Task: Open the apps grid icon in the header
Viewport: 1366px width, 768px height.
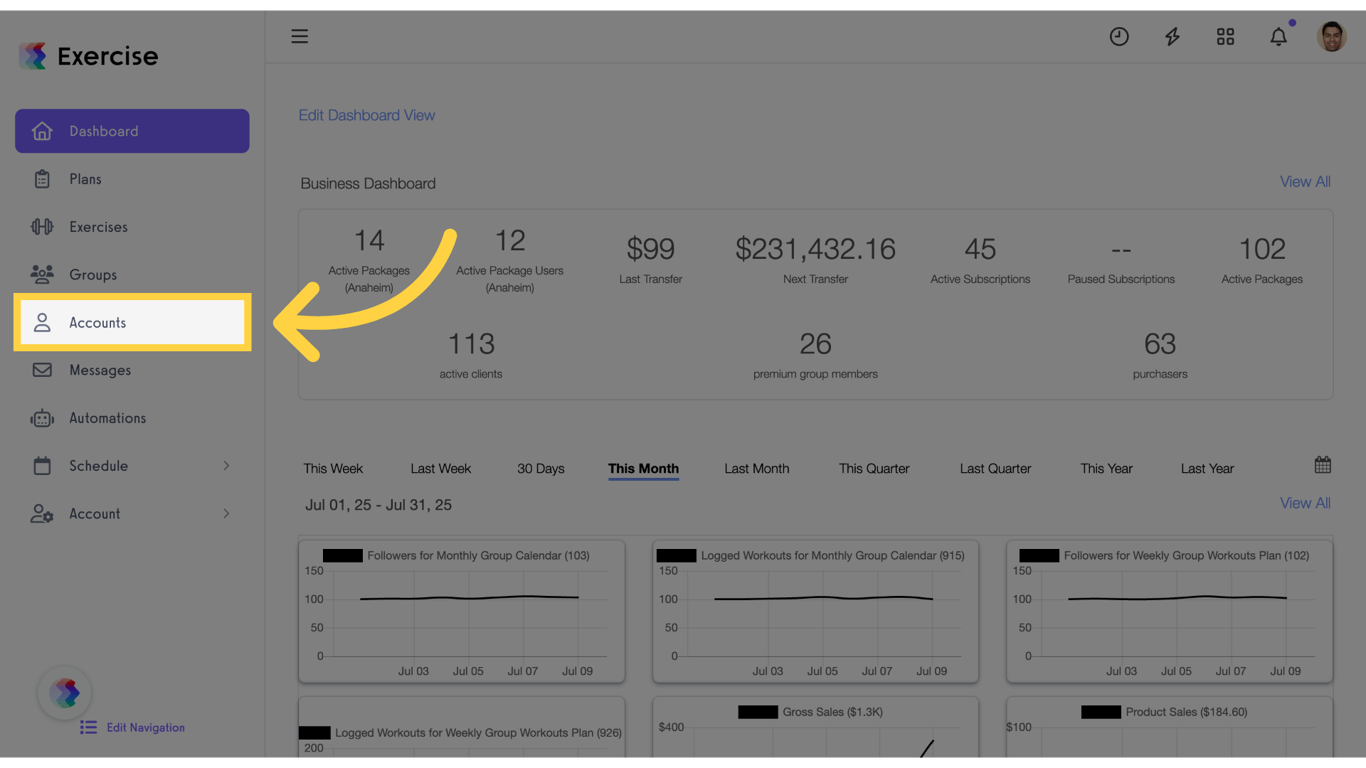Action: [1225, 36]
